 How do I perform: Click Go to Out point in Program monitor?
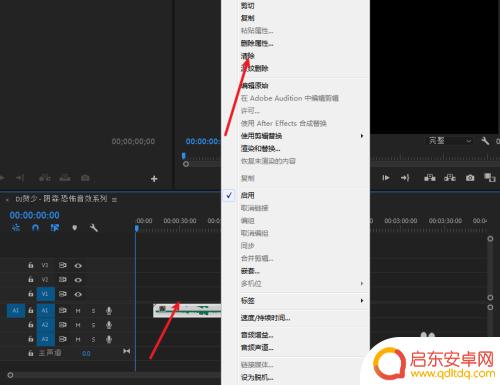point(405,178)
